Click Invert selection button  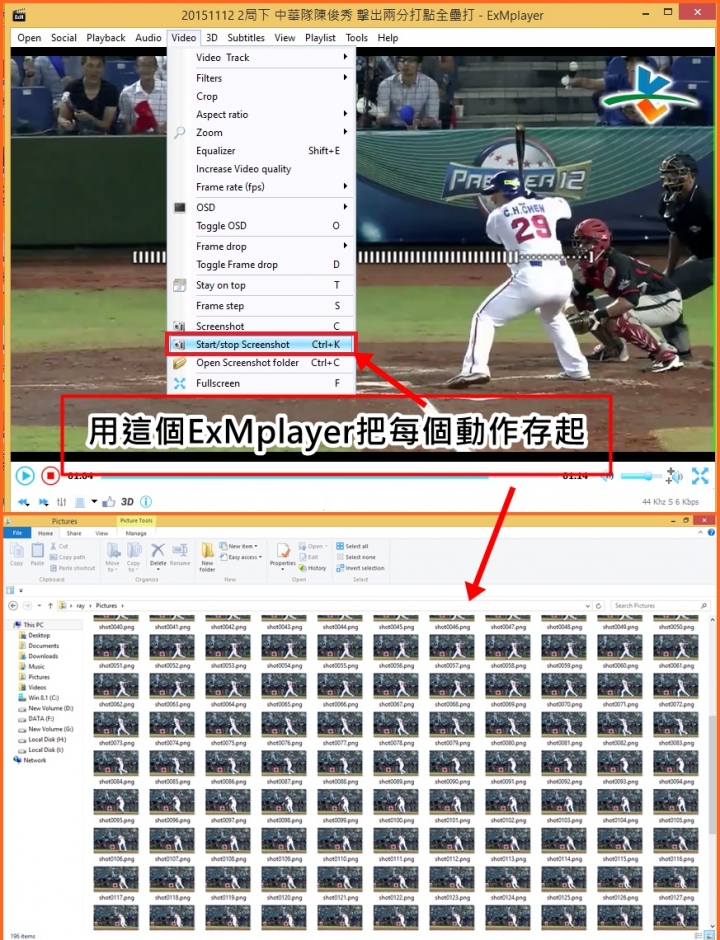tap(360, 568)
